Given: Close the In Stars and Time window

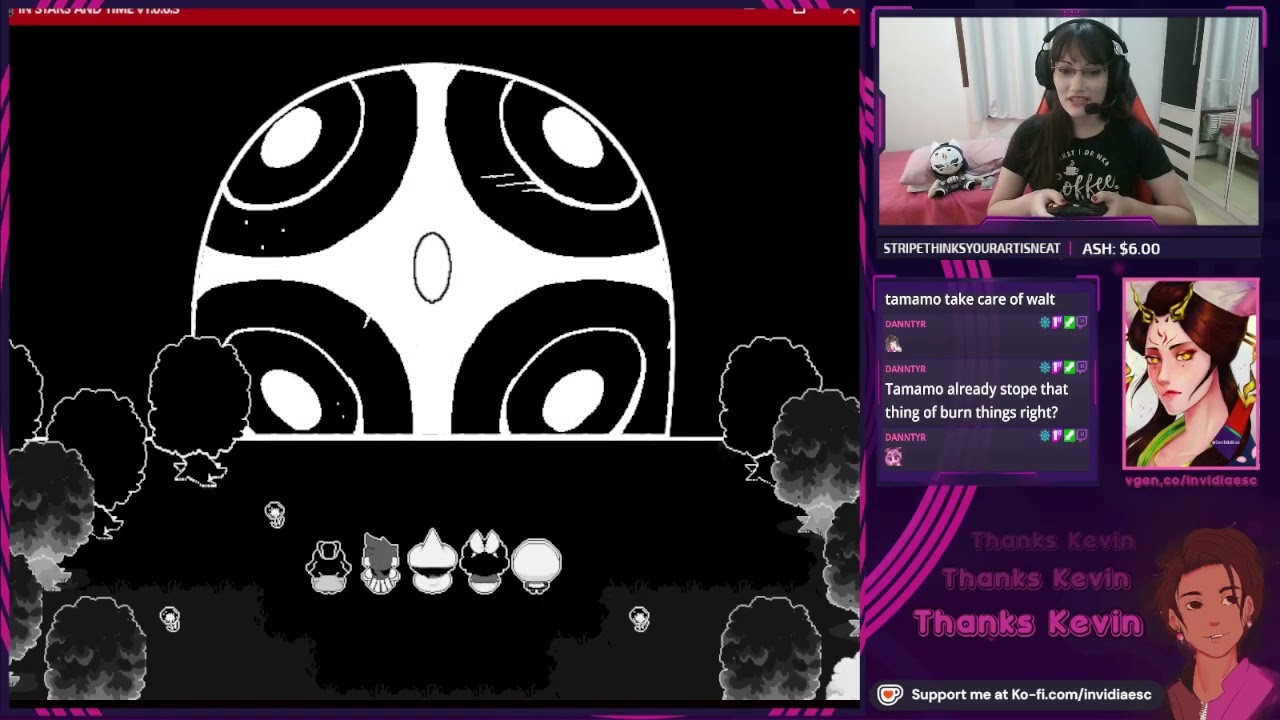Looking at the screenshot, I should (x=848, y=9).
